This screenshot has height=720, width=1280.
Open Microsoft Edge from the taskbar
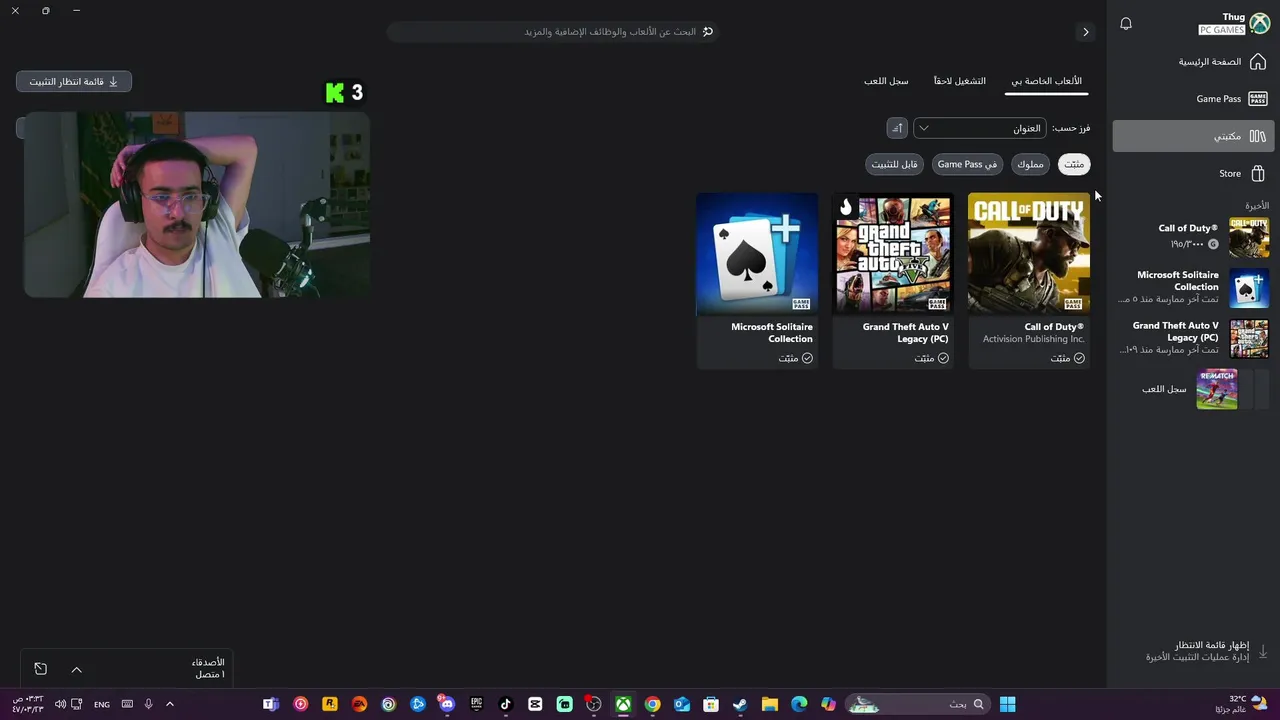799,704
